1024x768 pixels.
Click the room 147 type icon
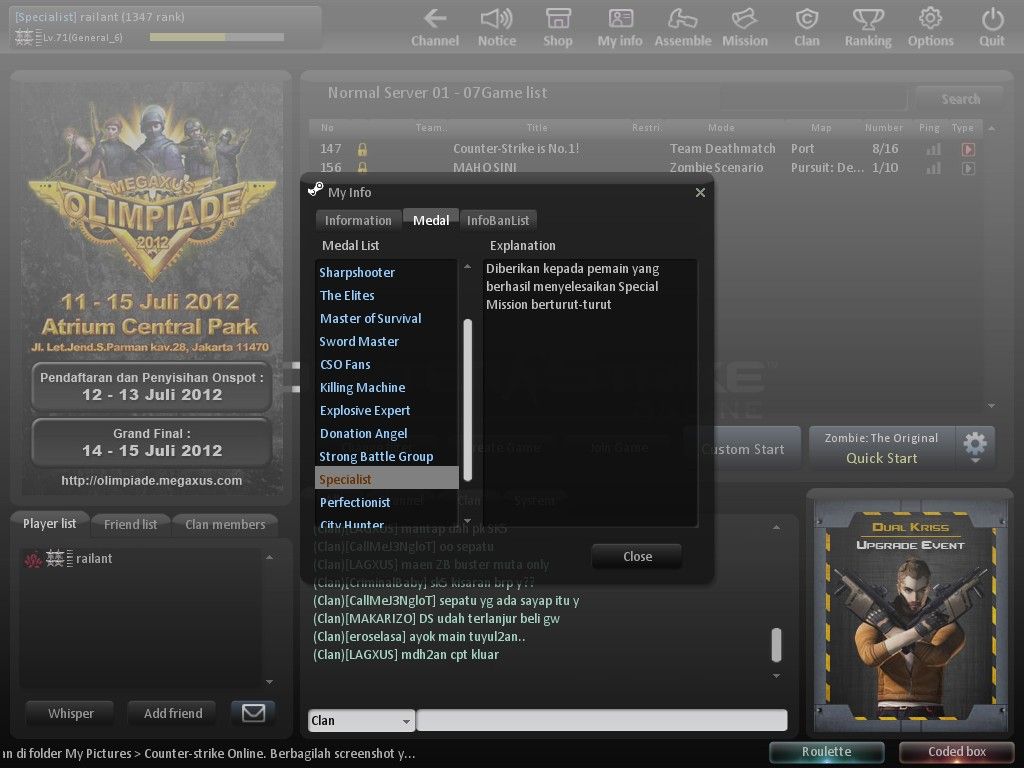(968, 150)
